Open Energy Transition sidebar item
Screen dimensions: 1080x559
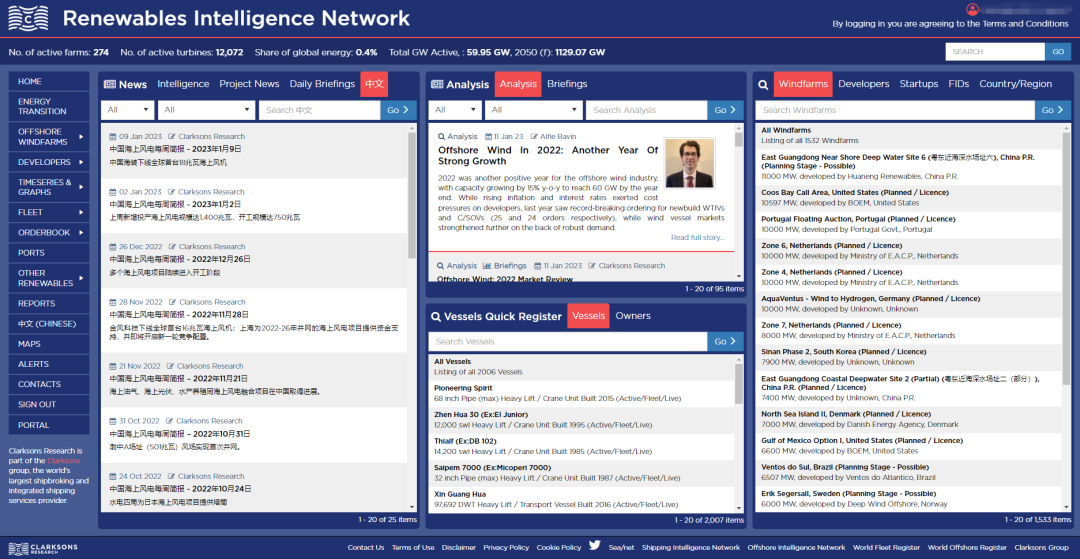click(x=49, y=107)
